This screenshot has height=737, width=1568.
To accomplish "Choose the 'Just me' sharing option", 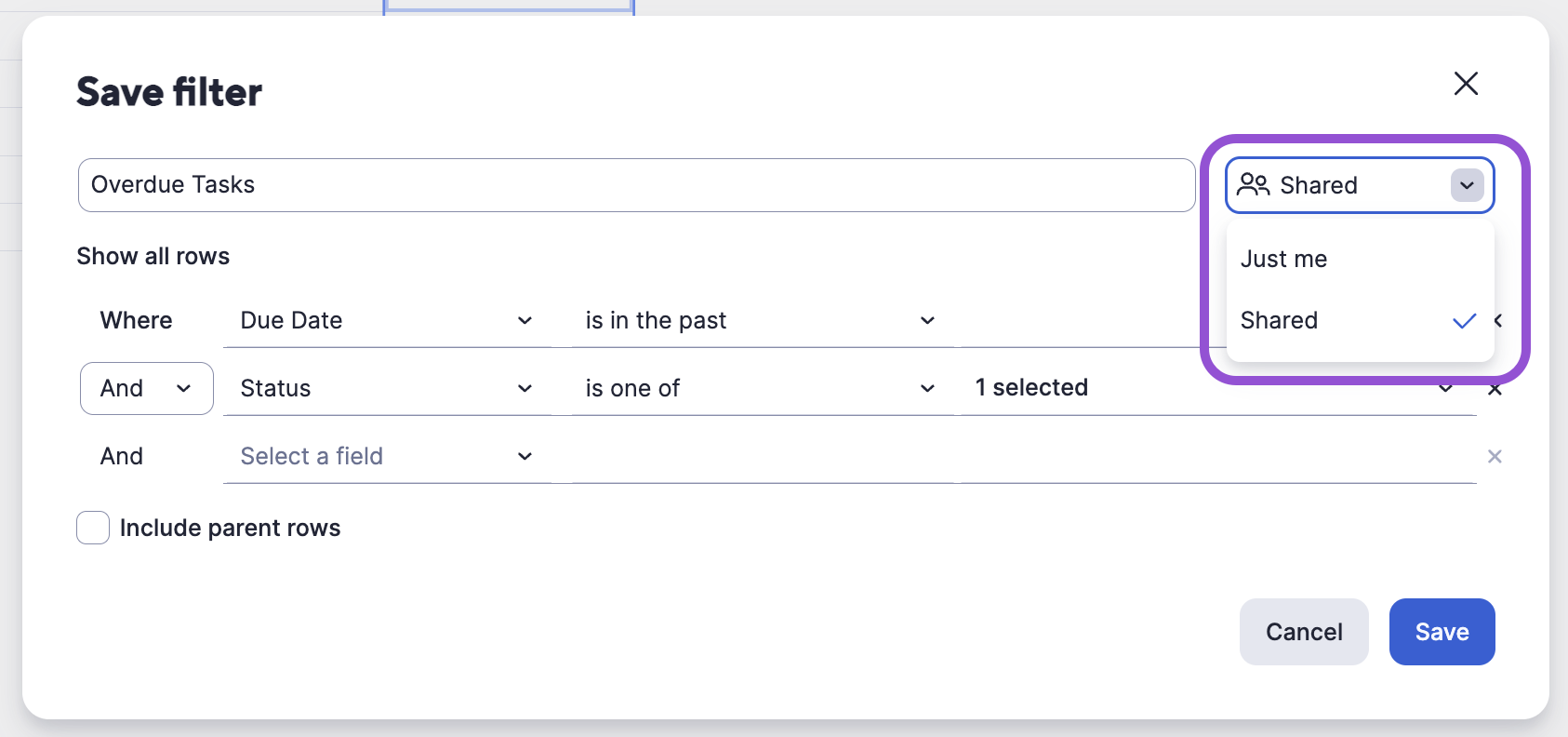I will 1283,259.
